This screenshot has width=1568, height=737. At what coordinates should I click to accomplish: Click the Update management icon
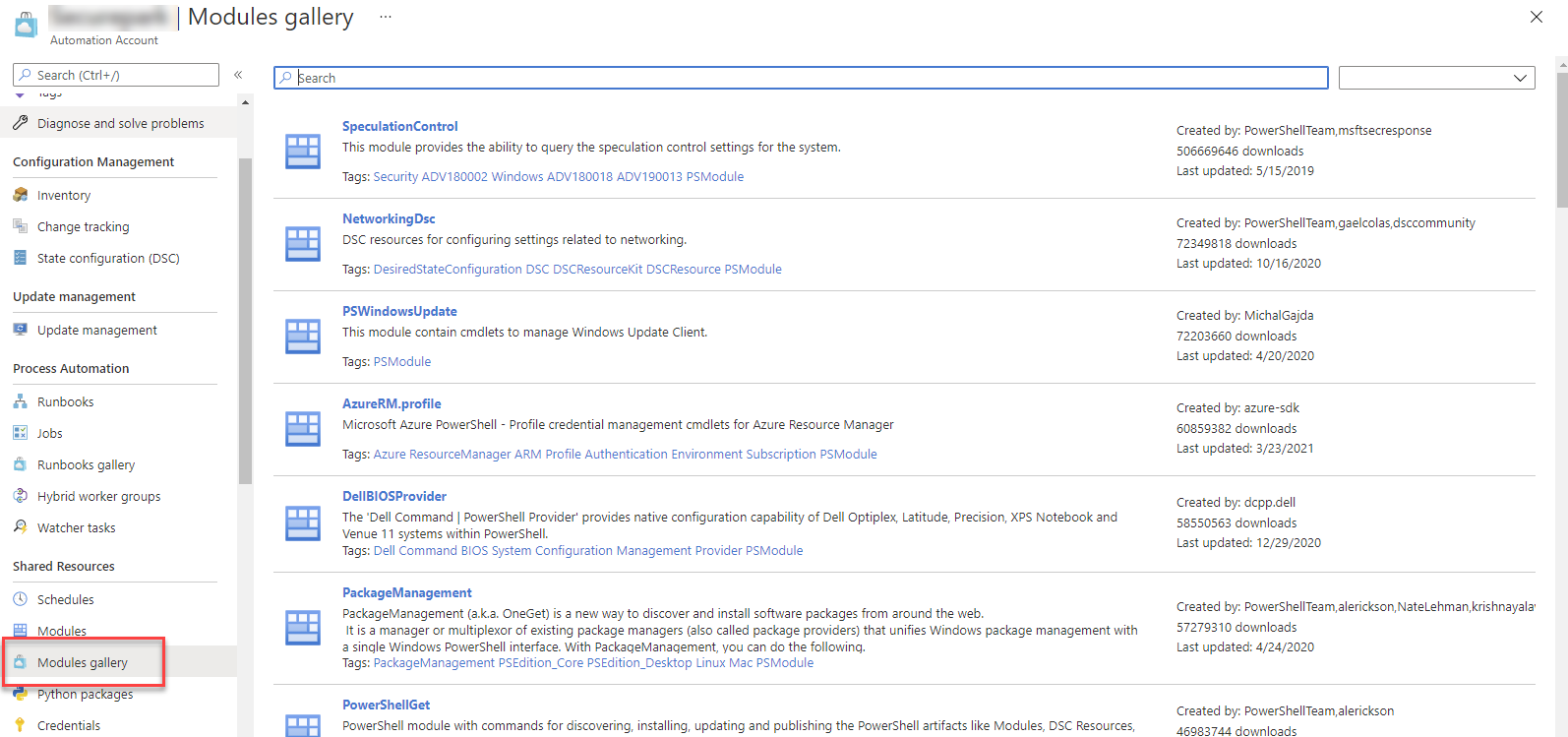click(x=21, y=330)
